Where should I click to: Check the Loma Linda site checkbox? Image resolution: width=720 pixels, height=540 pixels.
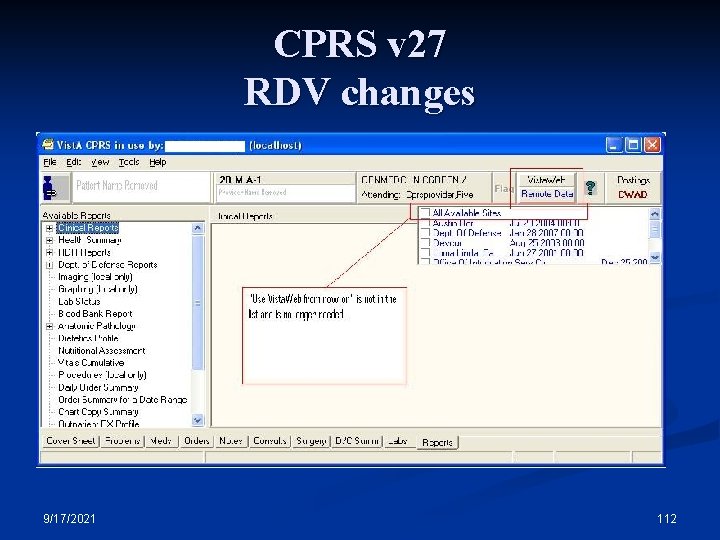click(425, 253)
